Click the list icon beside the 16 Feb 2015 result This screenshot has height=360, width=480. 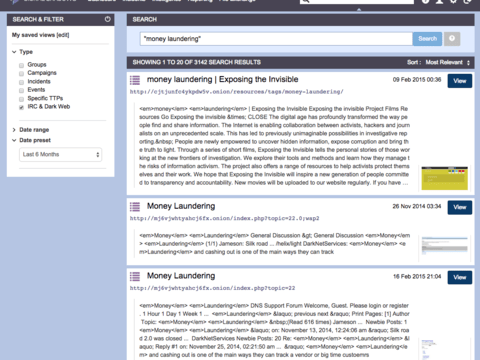pos(135,276)
